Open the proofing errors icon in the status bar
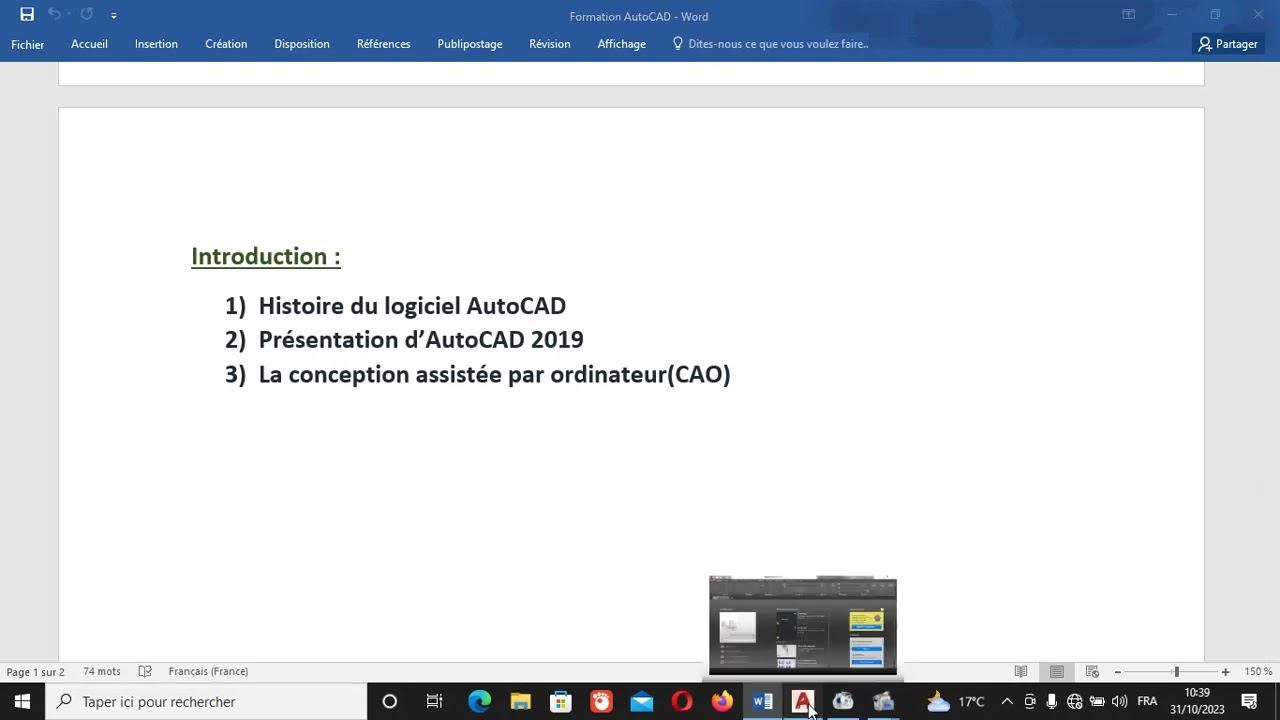This screenshot has height=720, width=1280. coord(145,672)
